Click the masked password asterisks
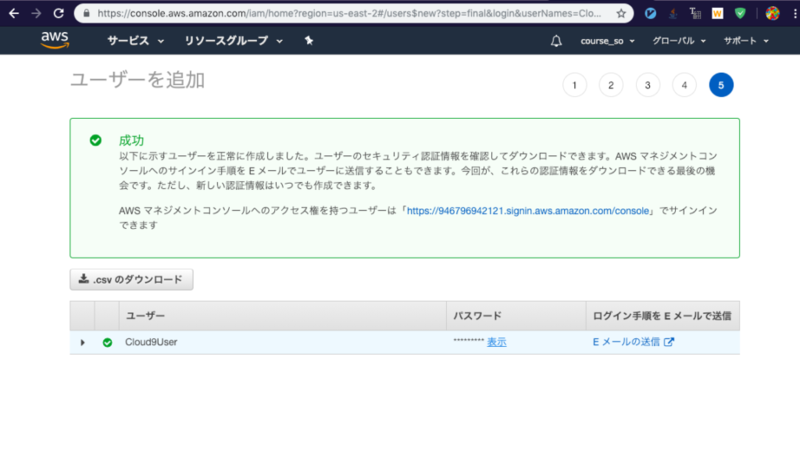This screenshot has width=800, height=464. coord(468,340)
